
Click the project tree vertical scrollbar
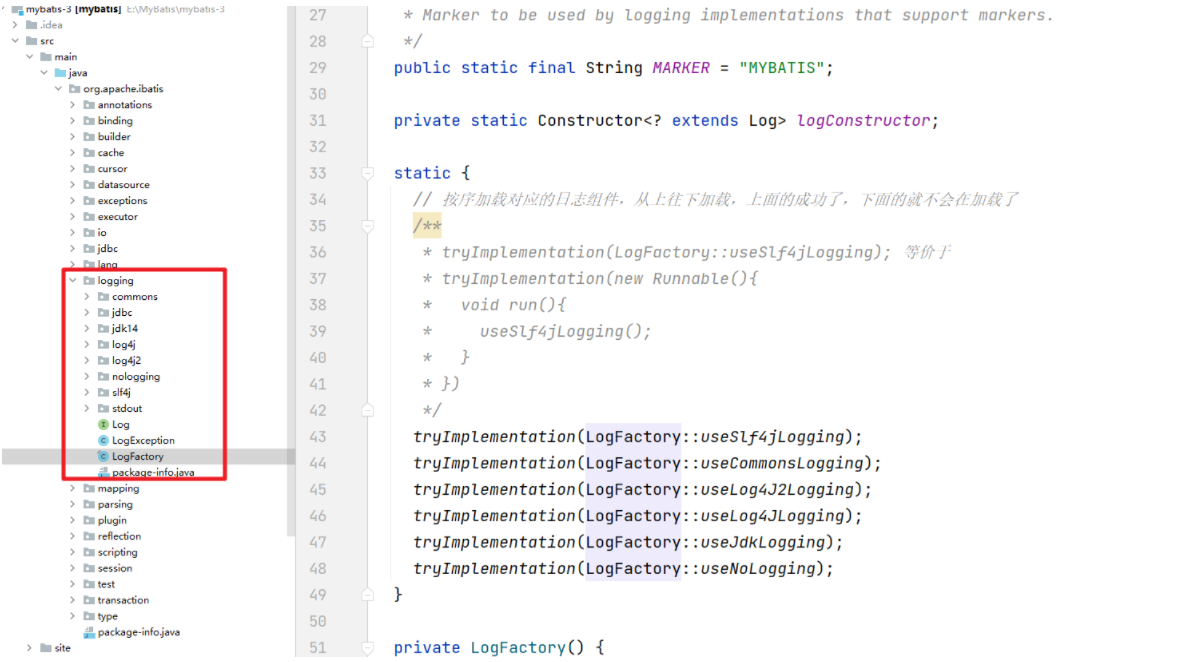291,272
